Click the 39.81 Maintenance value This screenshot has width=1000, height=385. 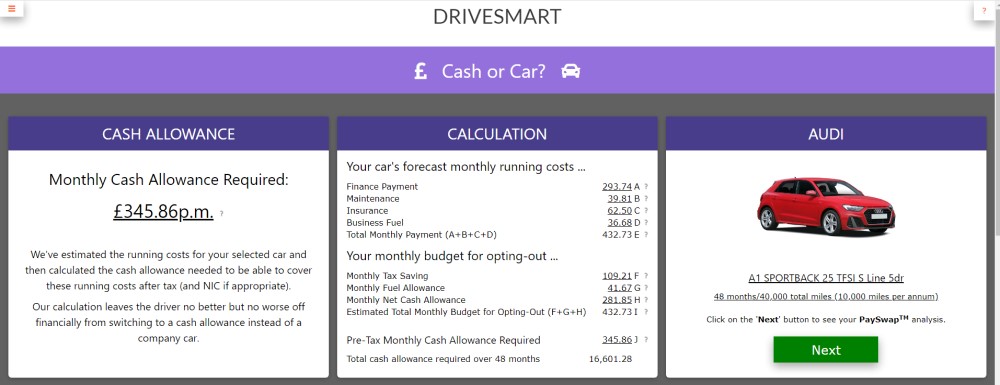pyautogui.click(x=619, y=199)
